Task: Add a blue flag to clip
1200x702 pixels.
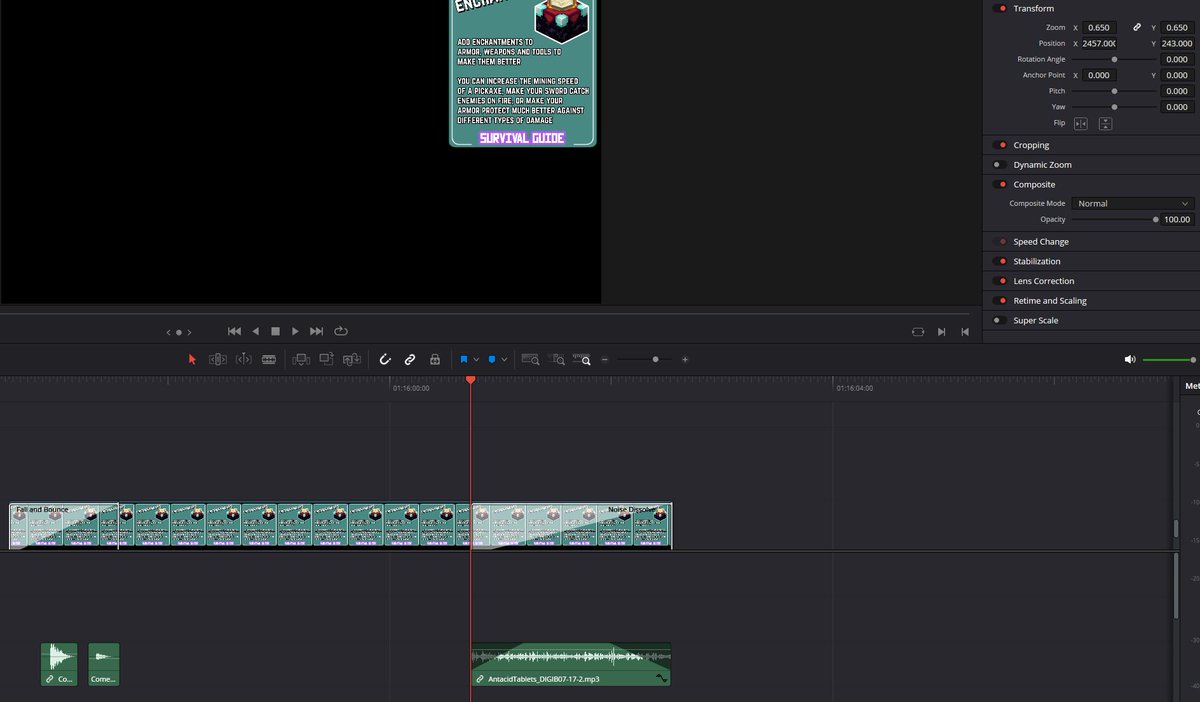Action: coord(464,359)
